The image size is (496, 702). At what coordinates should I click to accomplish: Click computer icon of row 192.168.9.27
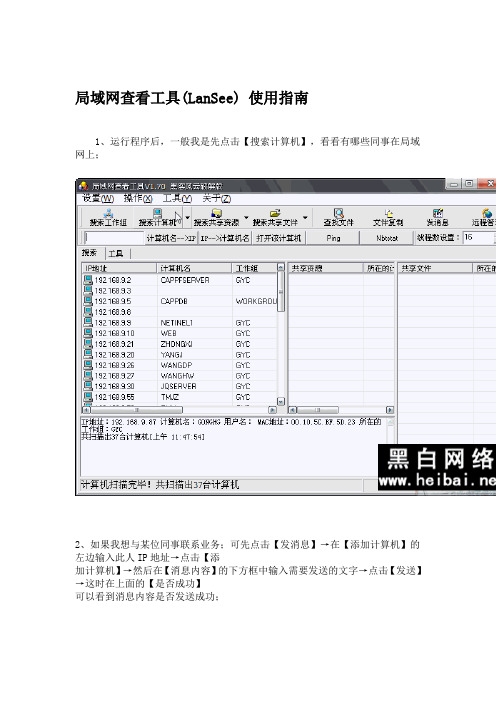click(88, 376)
